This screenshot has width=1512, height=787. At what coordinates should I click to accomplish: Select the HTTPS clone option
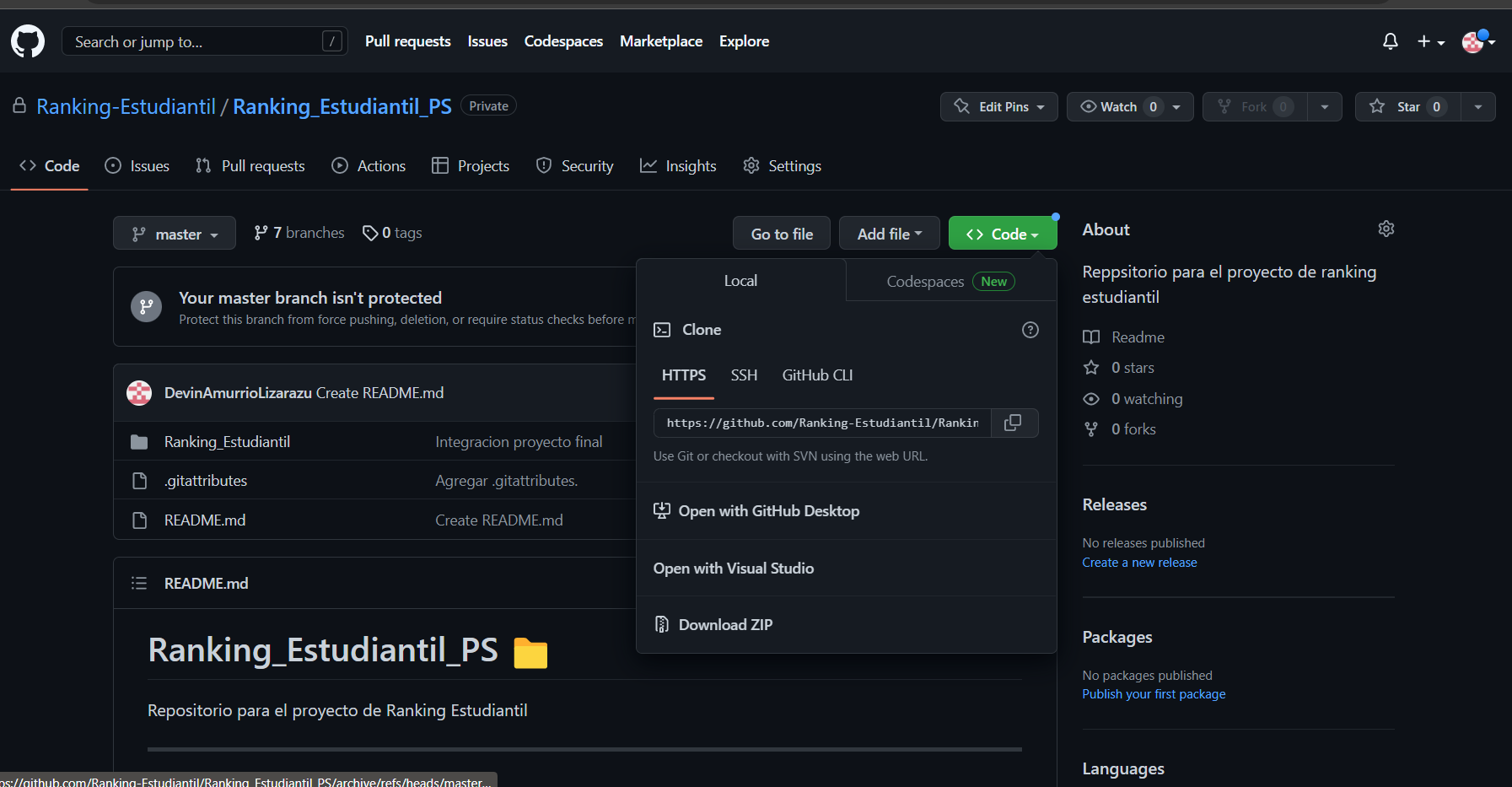(x=684, y=375)
